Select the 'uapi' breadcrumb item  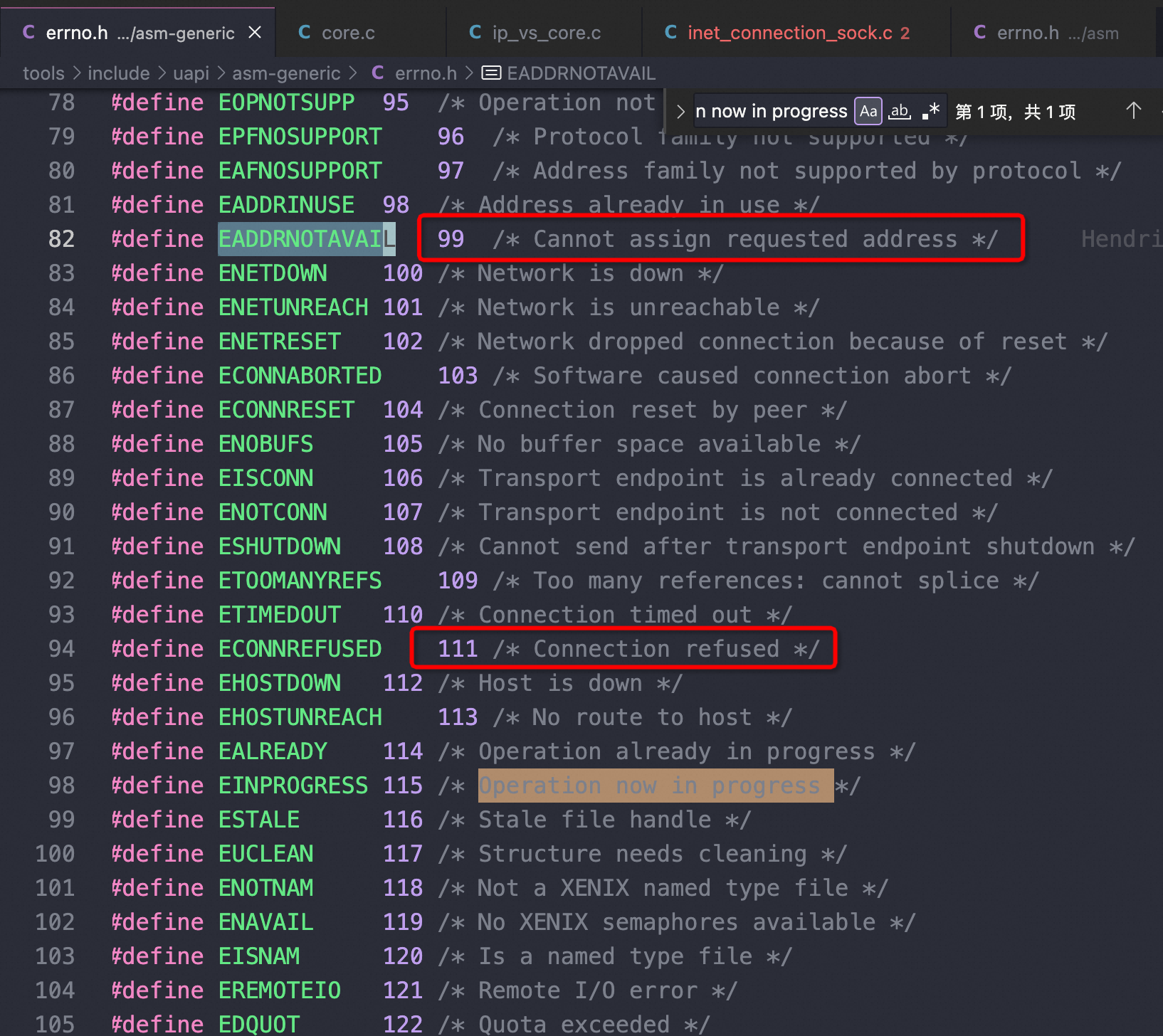191,73
